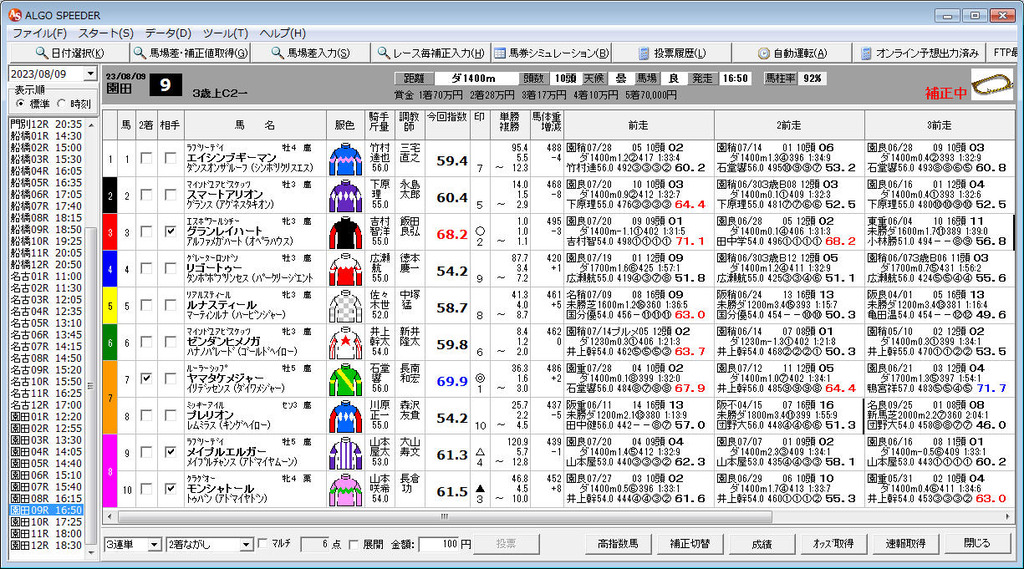
Task: Click the 高指数馬 button
Action: click(x=617, y=544)
